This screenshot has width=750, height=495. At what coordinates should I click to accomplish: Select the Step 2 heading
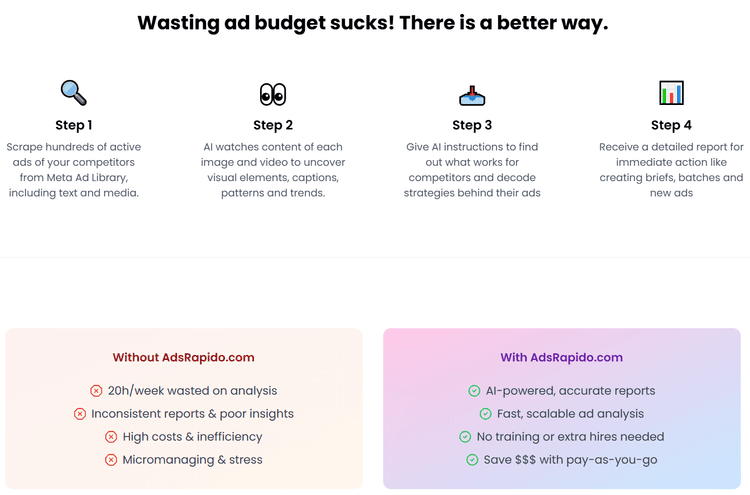(x=273, y=125)
